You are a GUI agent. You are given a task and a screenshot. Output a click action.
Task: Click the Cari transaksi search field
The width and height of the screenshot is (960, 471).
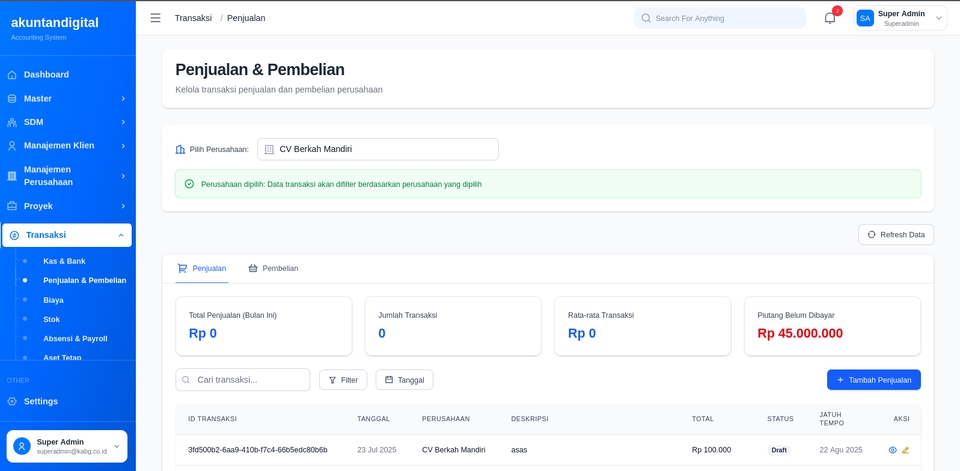point(243,380)
